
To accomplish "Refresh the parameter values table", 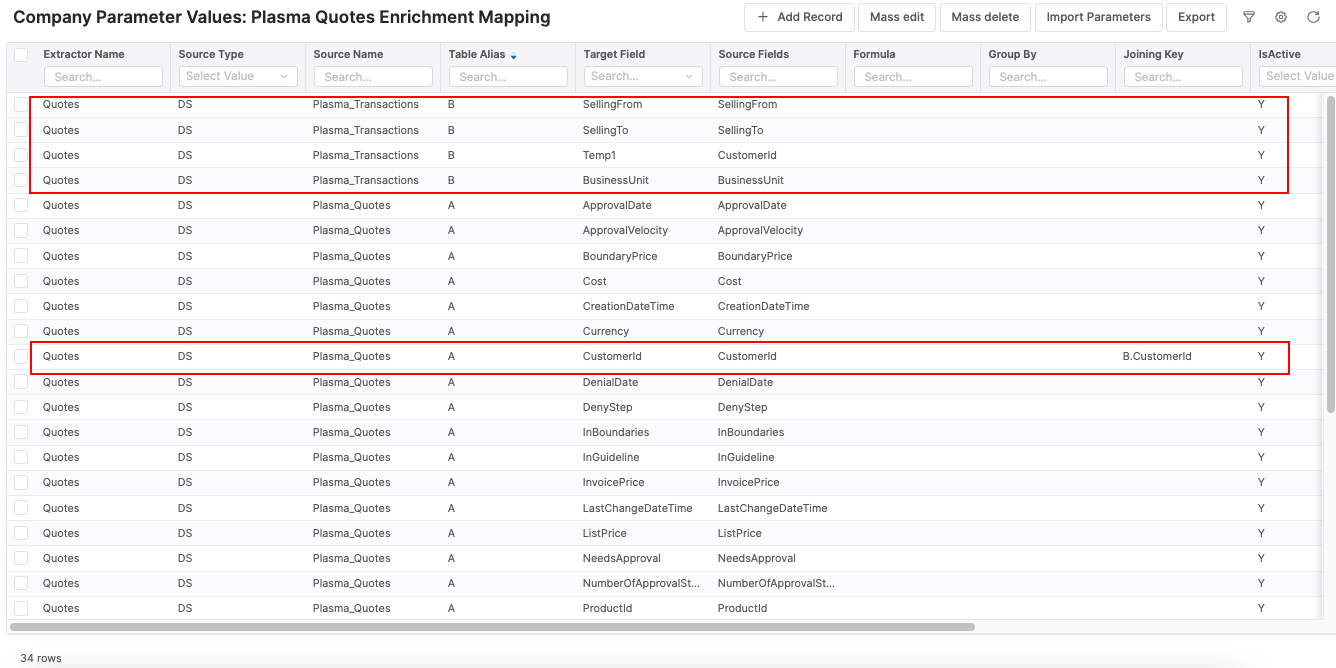I will pyautogui.click(x=1315, y=17).
